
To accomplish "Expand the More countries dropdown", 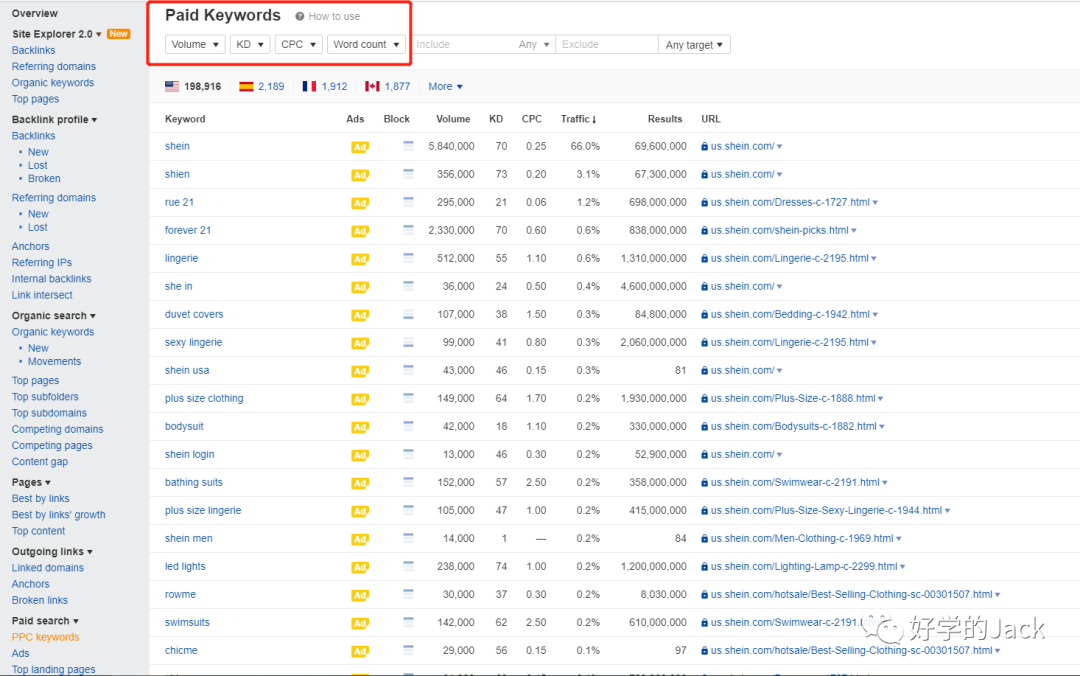I will [x=445, y=86].
